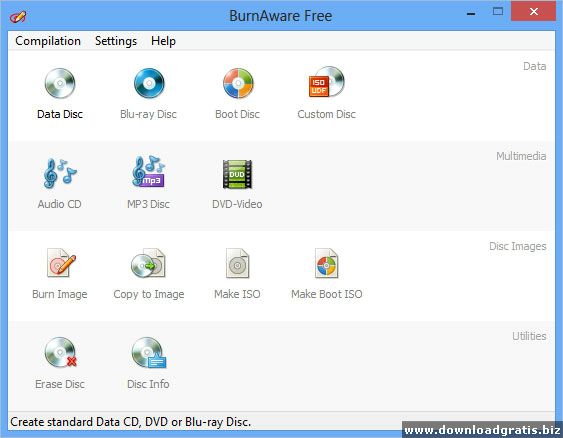Select the Copy to Image icon
Screen dimensions: 563x438
pos(148,263)
